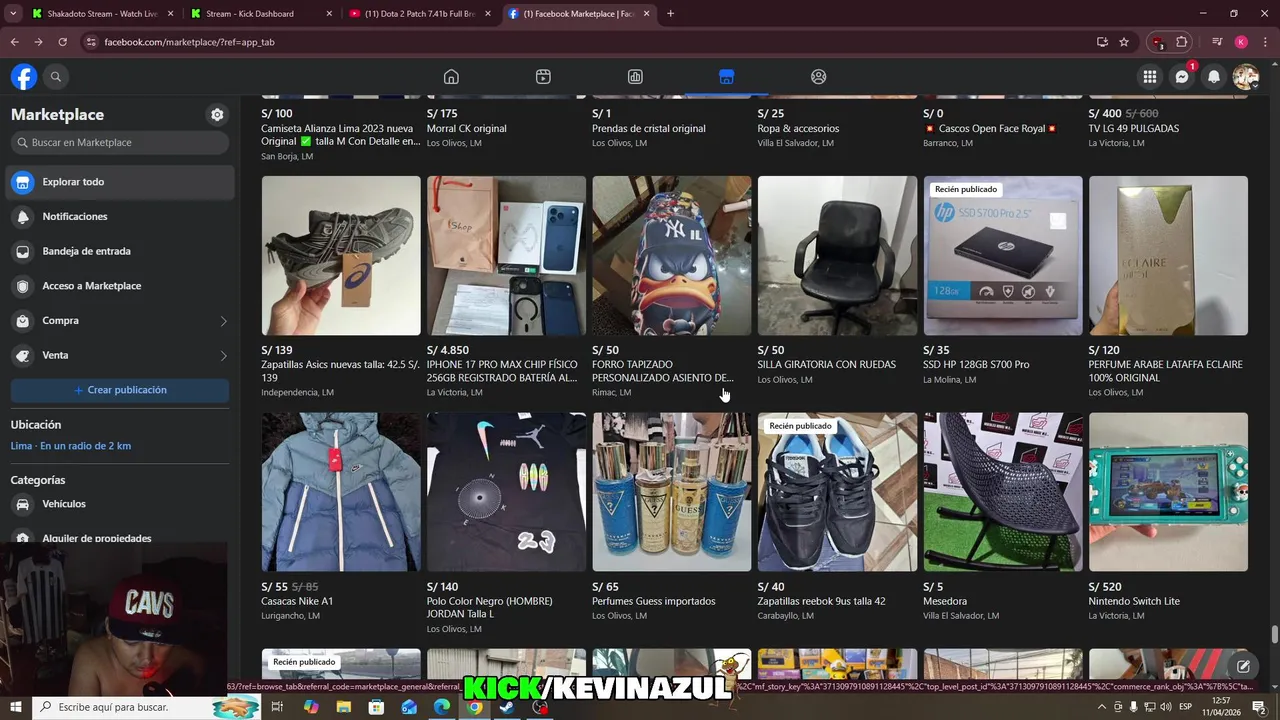Change location Lima radius link
Image resolution: width=1280 pixels, height=720 pixels.
[71, 446]
